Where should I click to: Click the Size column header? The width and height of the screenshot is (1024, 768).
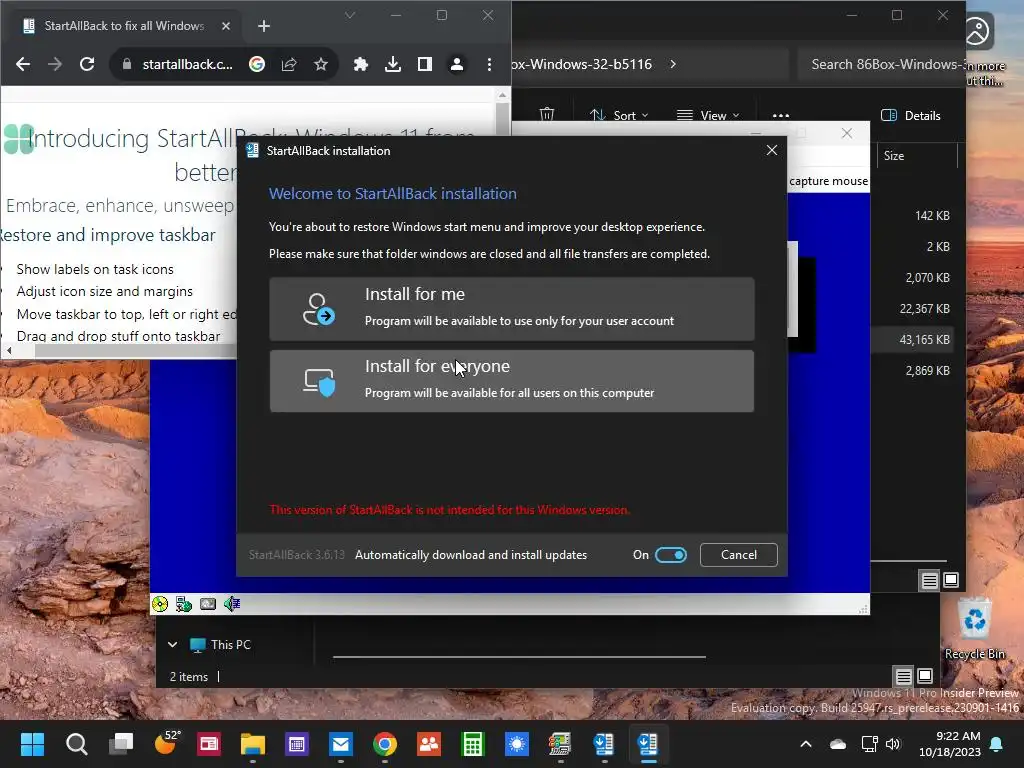[x=916, y=155]
